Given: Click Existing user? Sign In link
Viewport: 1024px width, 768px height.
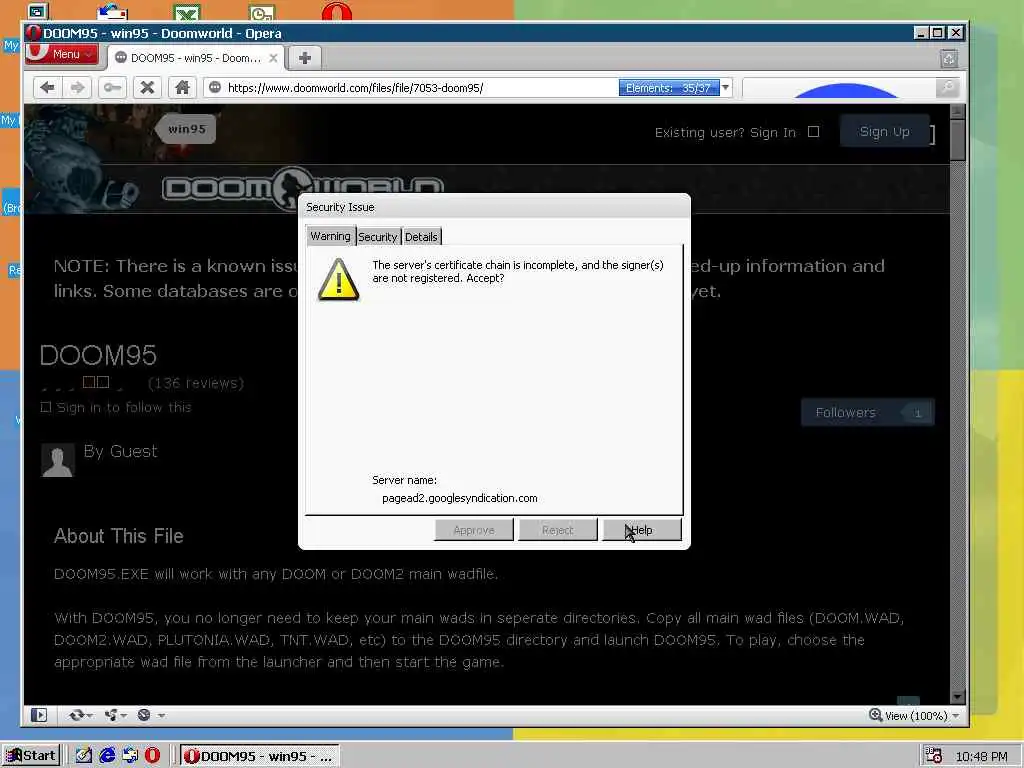Looking at the screenshot, I should point(725,133).
